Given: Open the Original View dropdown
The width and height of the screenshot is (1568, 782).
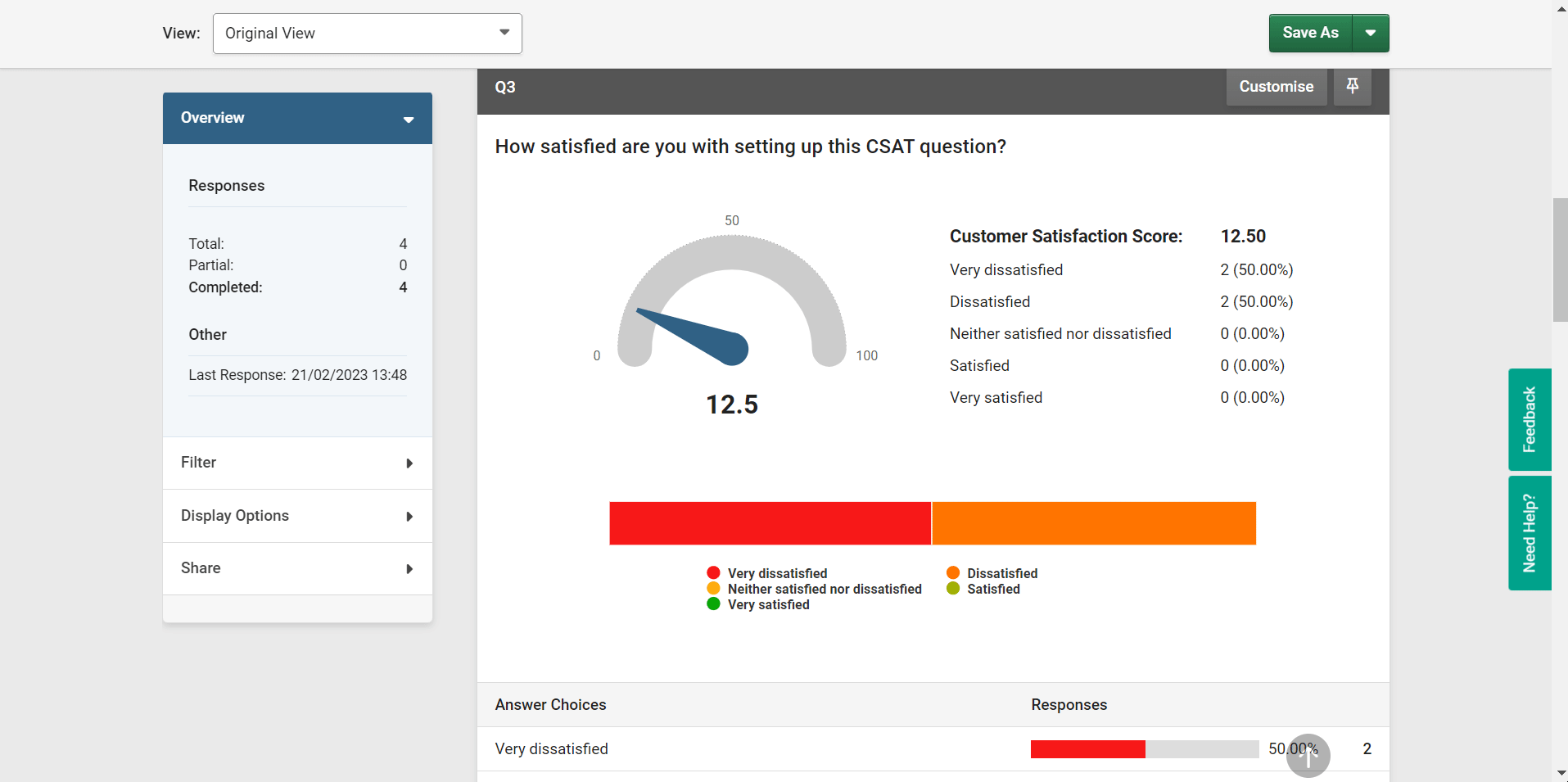Looking at the screenshot, I should pyautogui.click(x=367, y=34).
